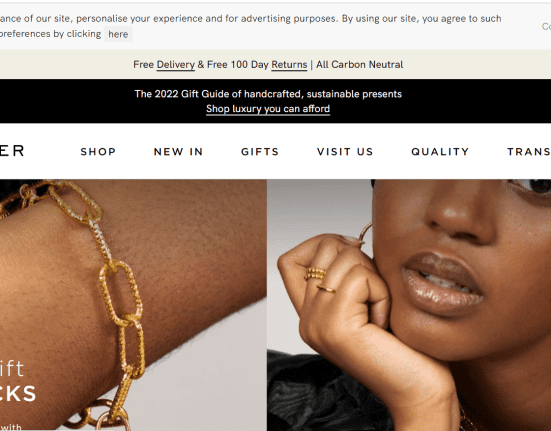This screenshot has width=551, height=431.
Task: Open the GIFTS menu item
Action: pyautogui.click(x=260, y=151)
